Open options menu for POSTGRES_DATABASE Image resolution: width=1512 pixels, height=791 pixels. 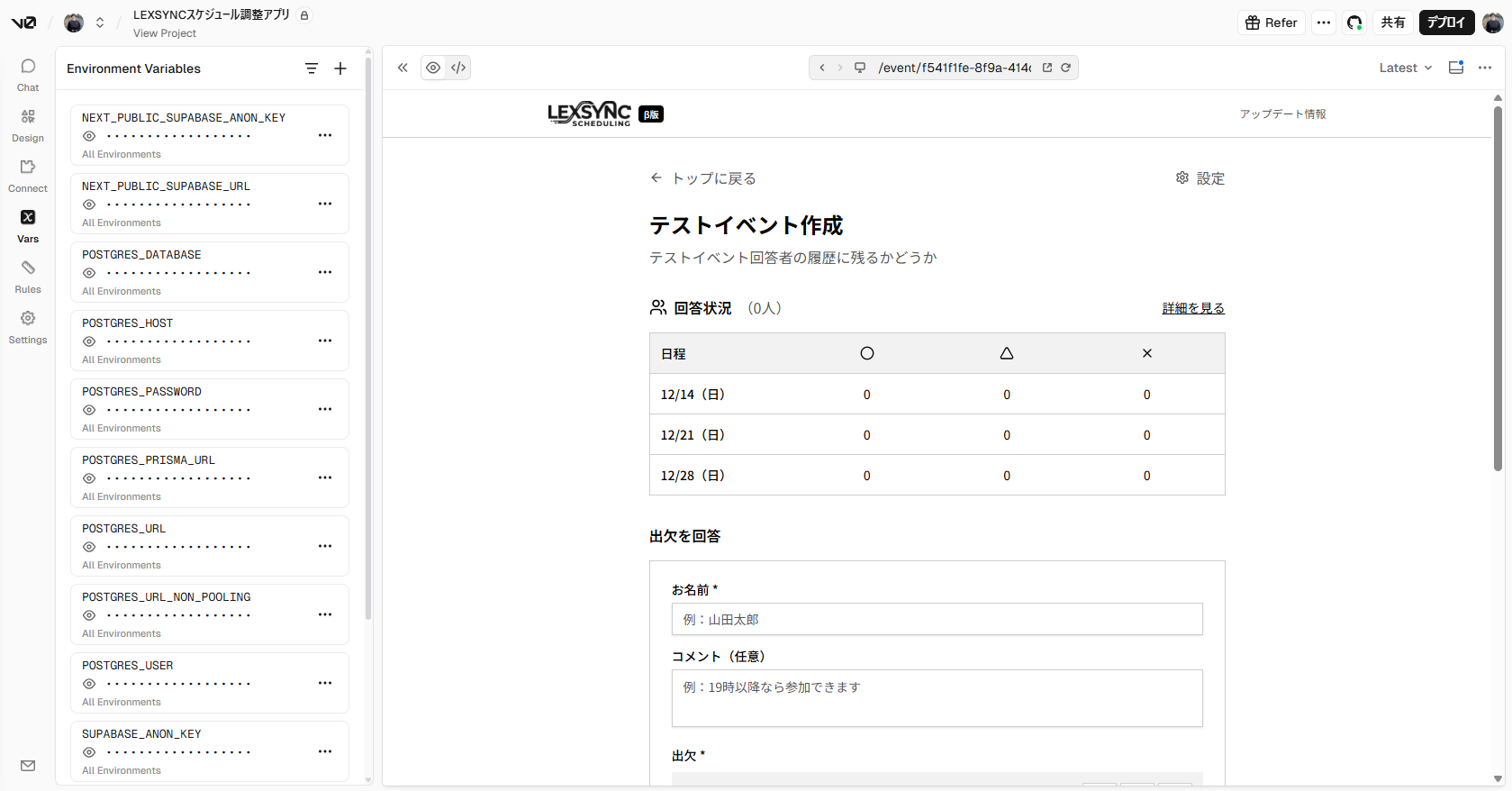pos(325,272)
